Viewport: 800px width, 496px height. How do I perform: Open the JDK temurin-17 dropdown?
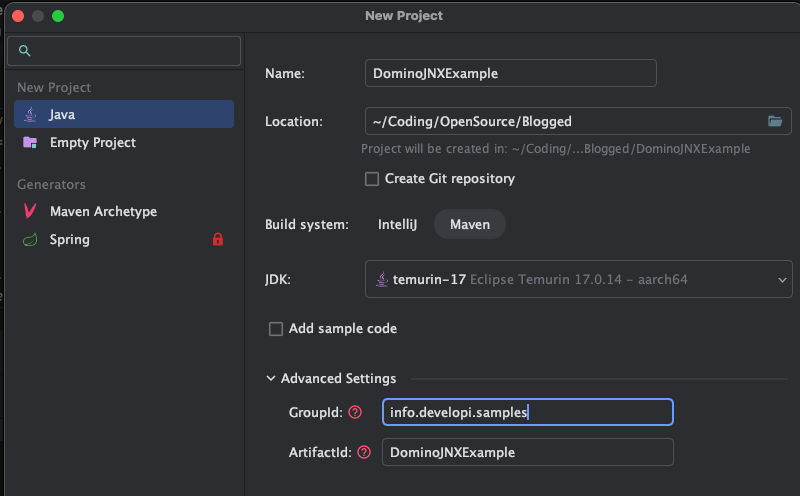[x=579, y=280]
